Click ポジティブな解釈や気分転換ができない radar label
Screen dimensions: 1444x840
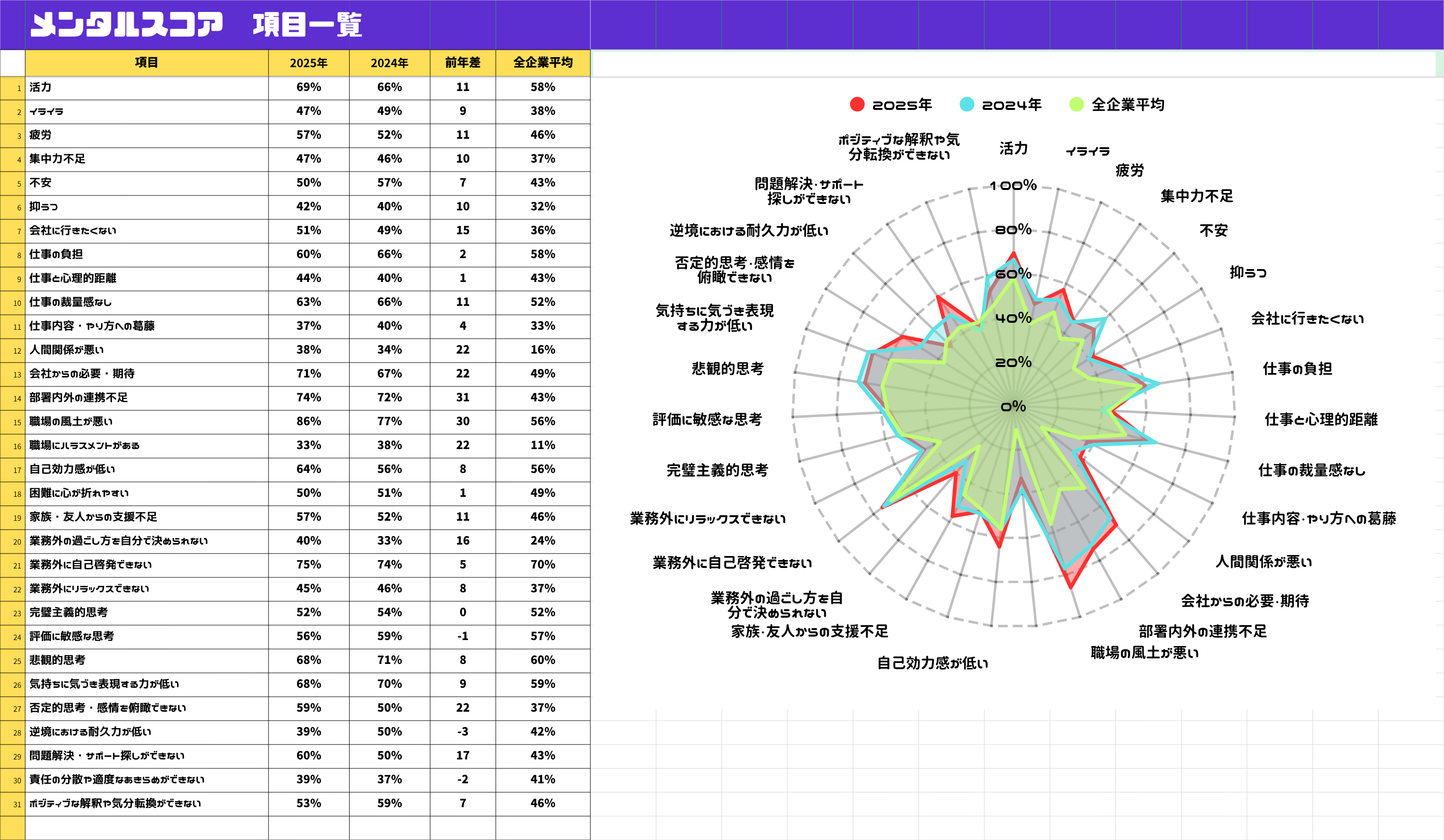coord(898,147)
